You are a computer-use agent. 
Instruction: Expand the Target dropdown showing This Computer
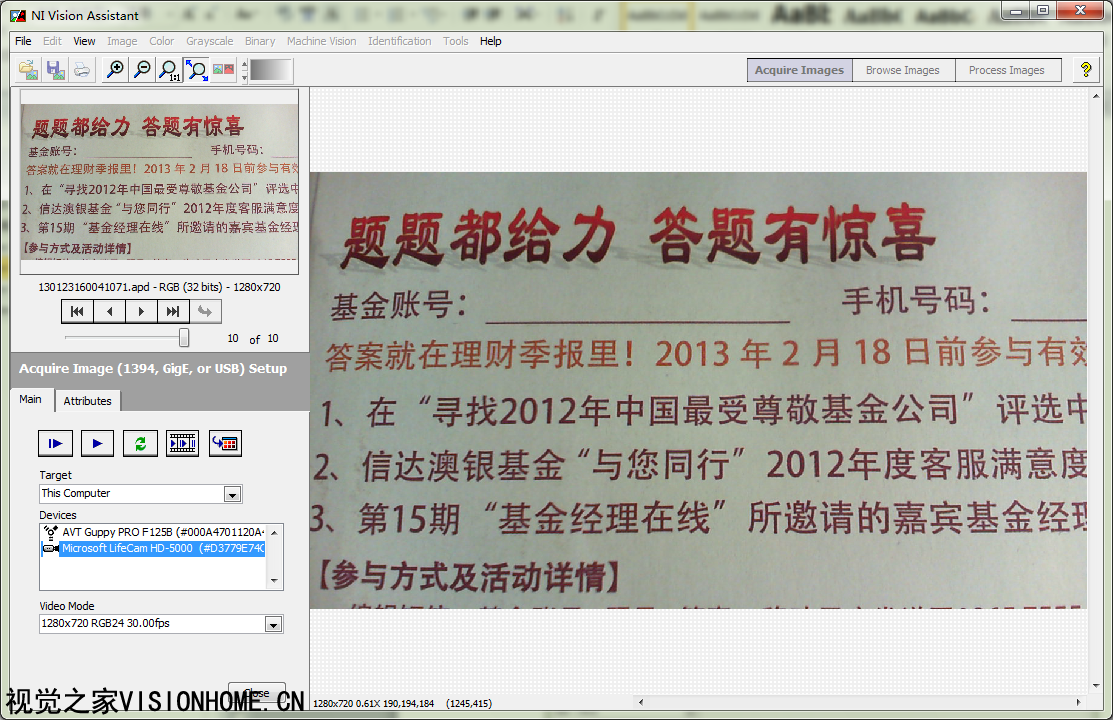(232, 494)
